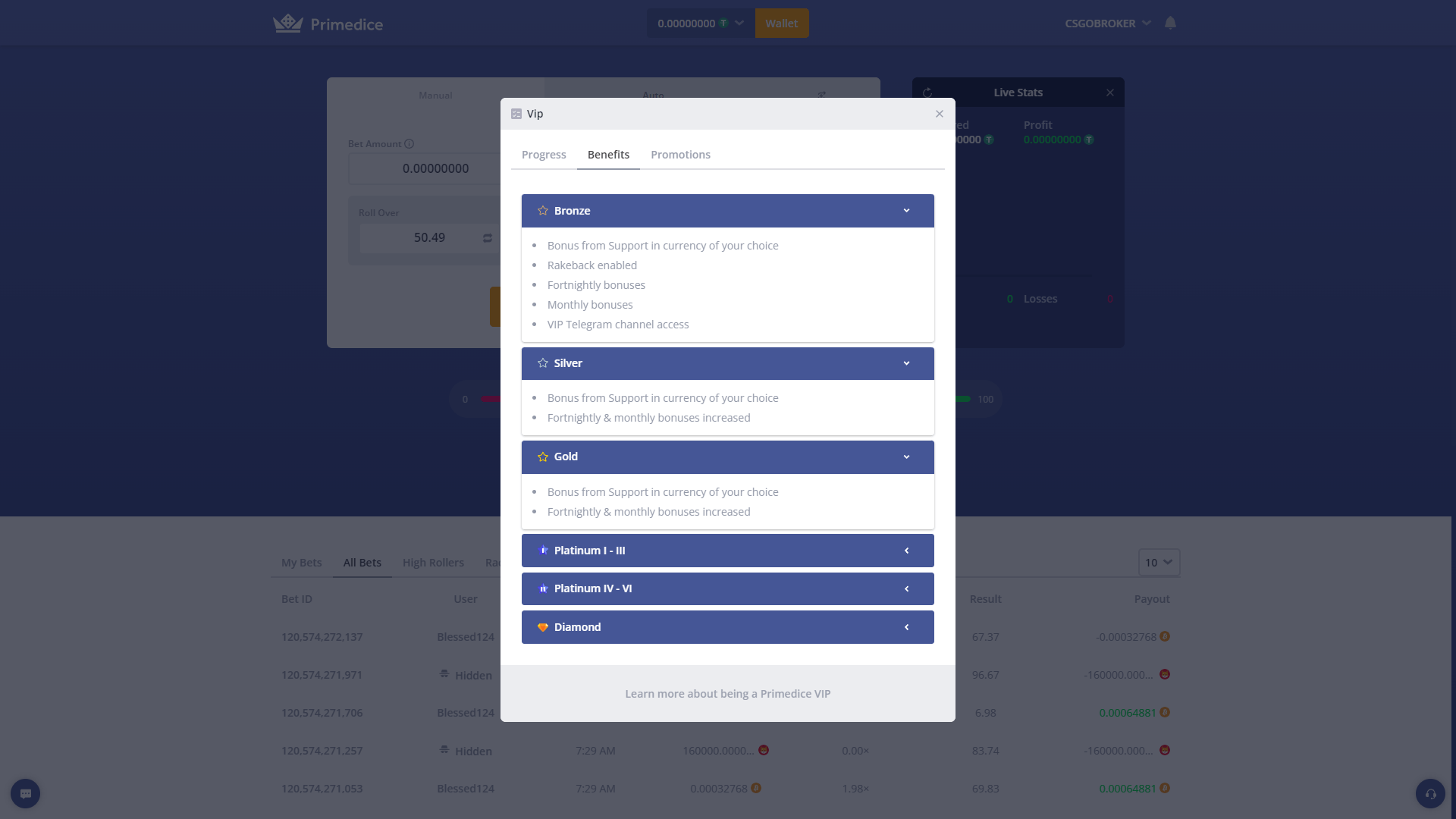1456x819 pixels.
Task: Click the Diamond gem icon
Action: pos(543,627)
